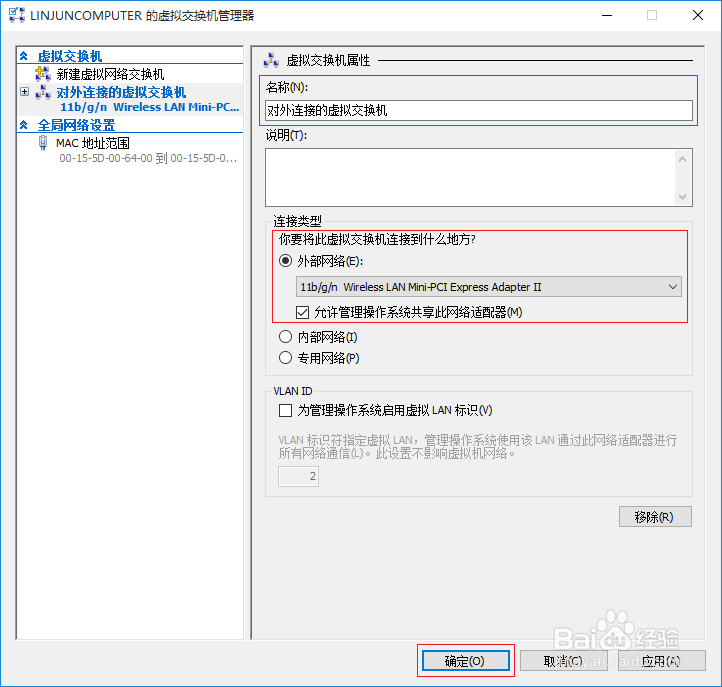
Task: Click the 说明 box scroll up arrow
Action: pyautogui.click(x=682, y=159)
